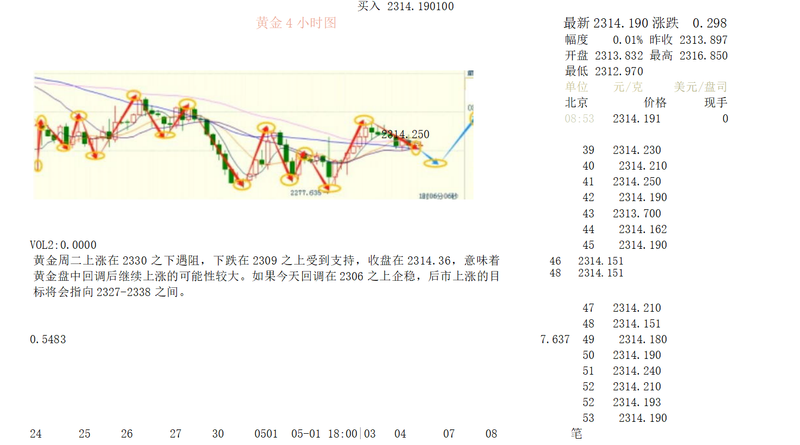The height and width of the screenshot is (445, 800).
Task: Select tick row 40 with price 2314.210
Action: pos(624,166)
